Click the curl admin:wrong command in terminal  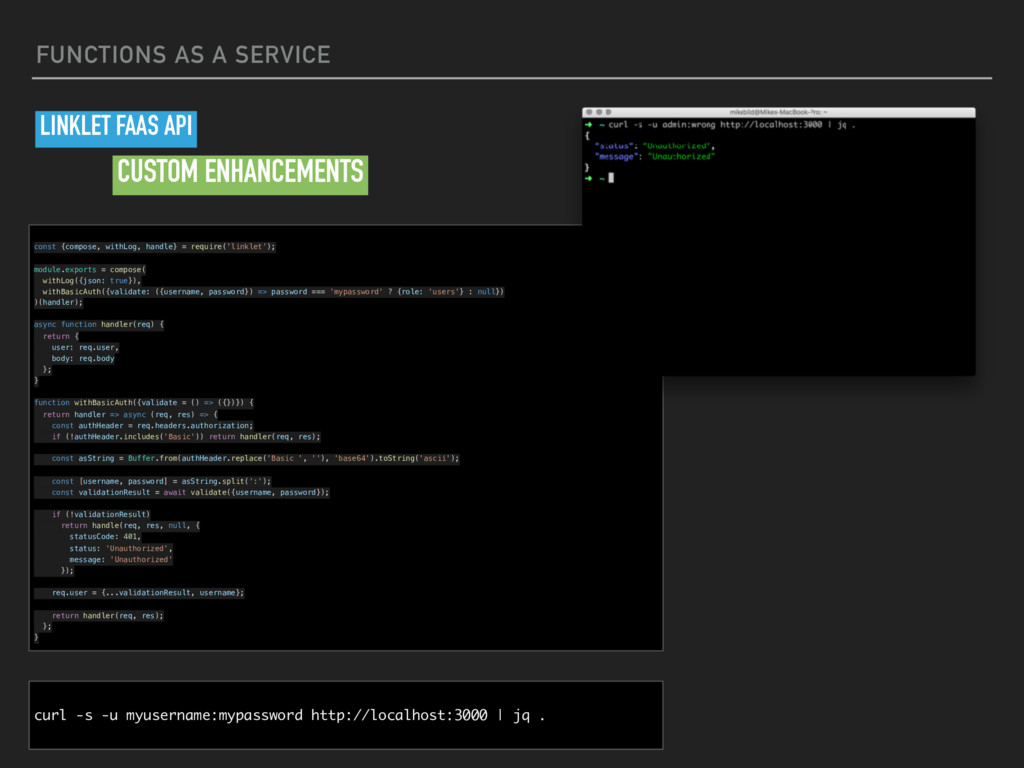731,125
